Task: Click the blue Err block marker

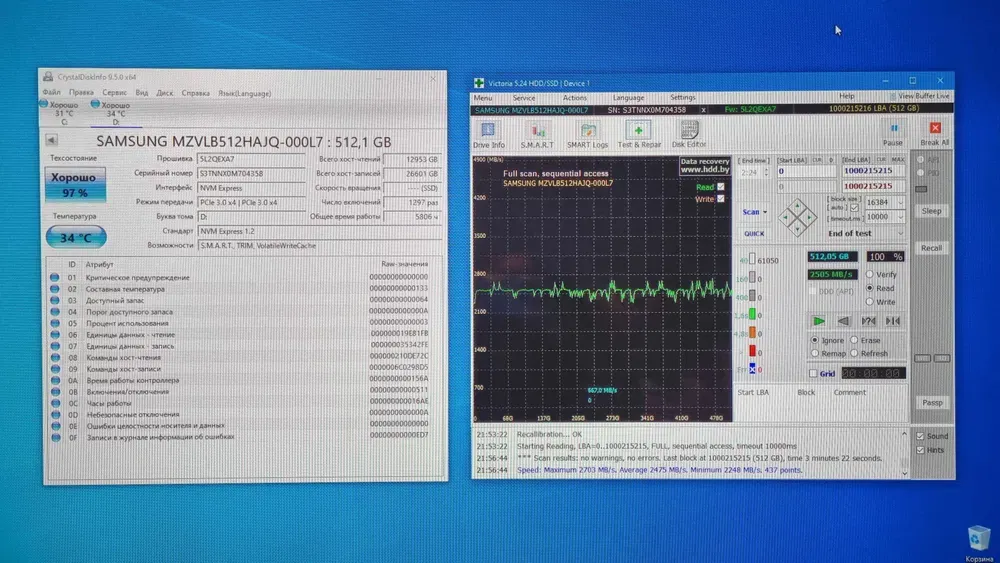Action: coord(753,369)
